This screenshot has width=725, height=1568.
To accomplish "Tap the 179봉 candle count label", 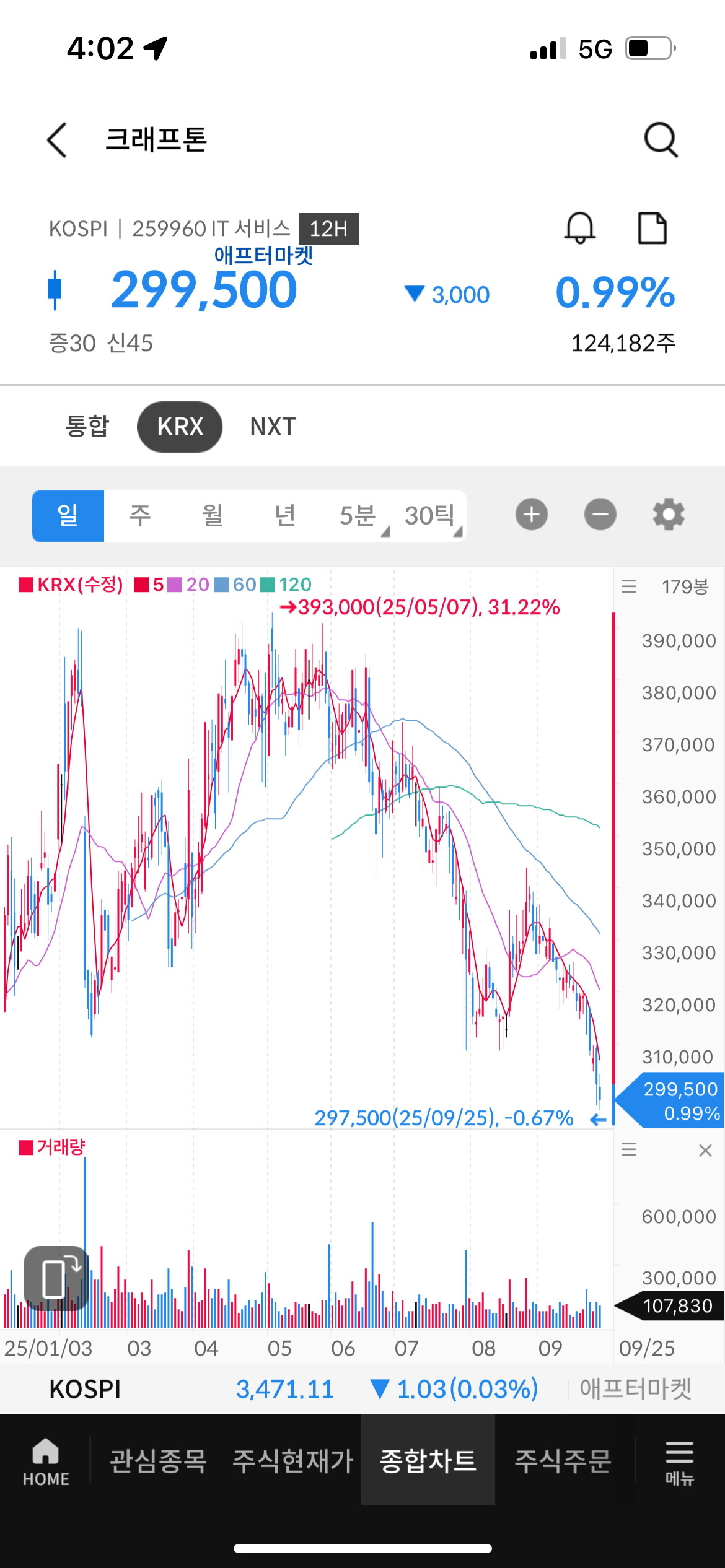I will pyautogui.click(x=685, y=586).
